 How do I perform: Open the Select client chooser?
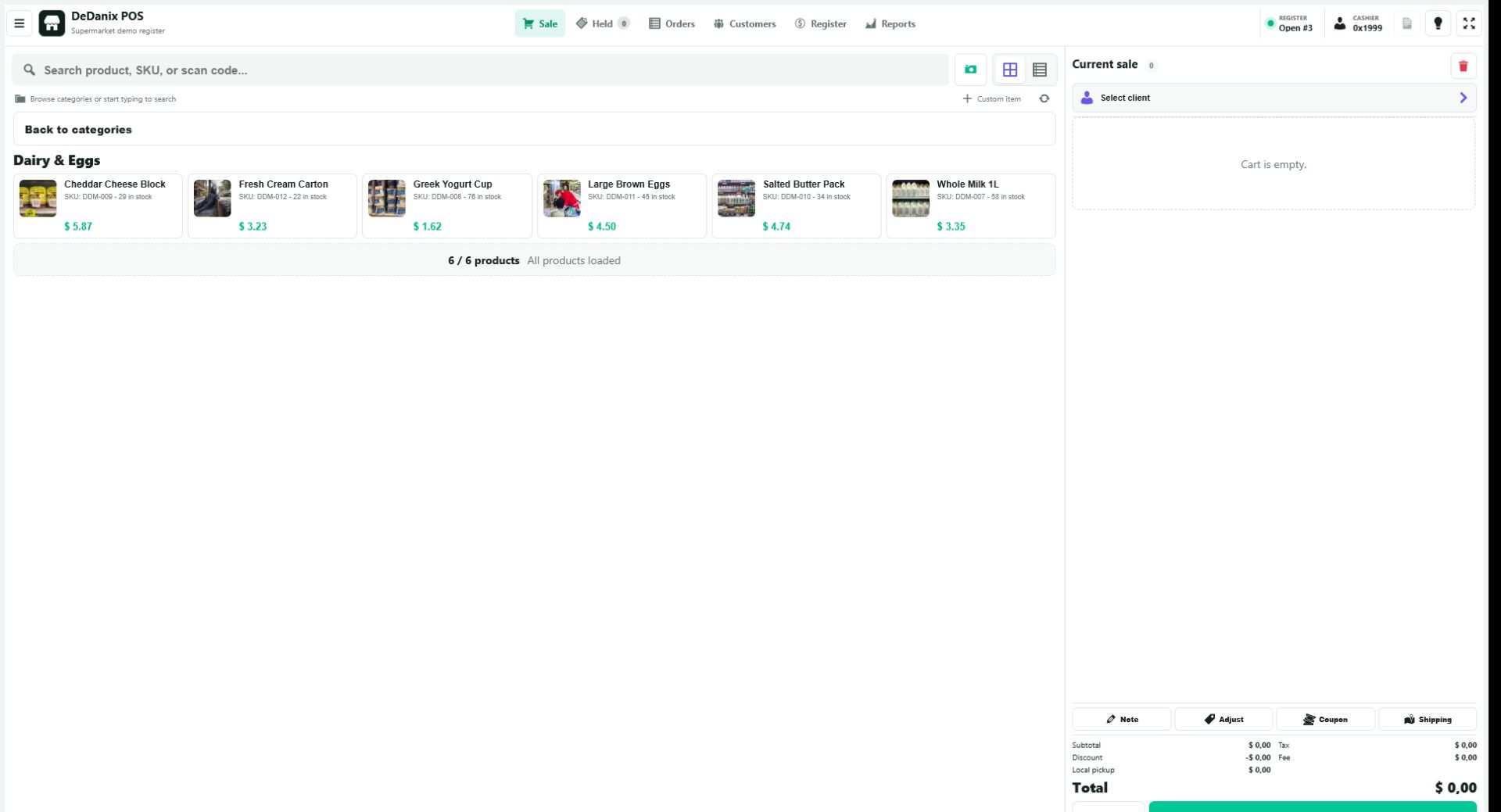[x=1274, y=98]
